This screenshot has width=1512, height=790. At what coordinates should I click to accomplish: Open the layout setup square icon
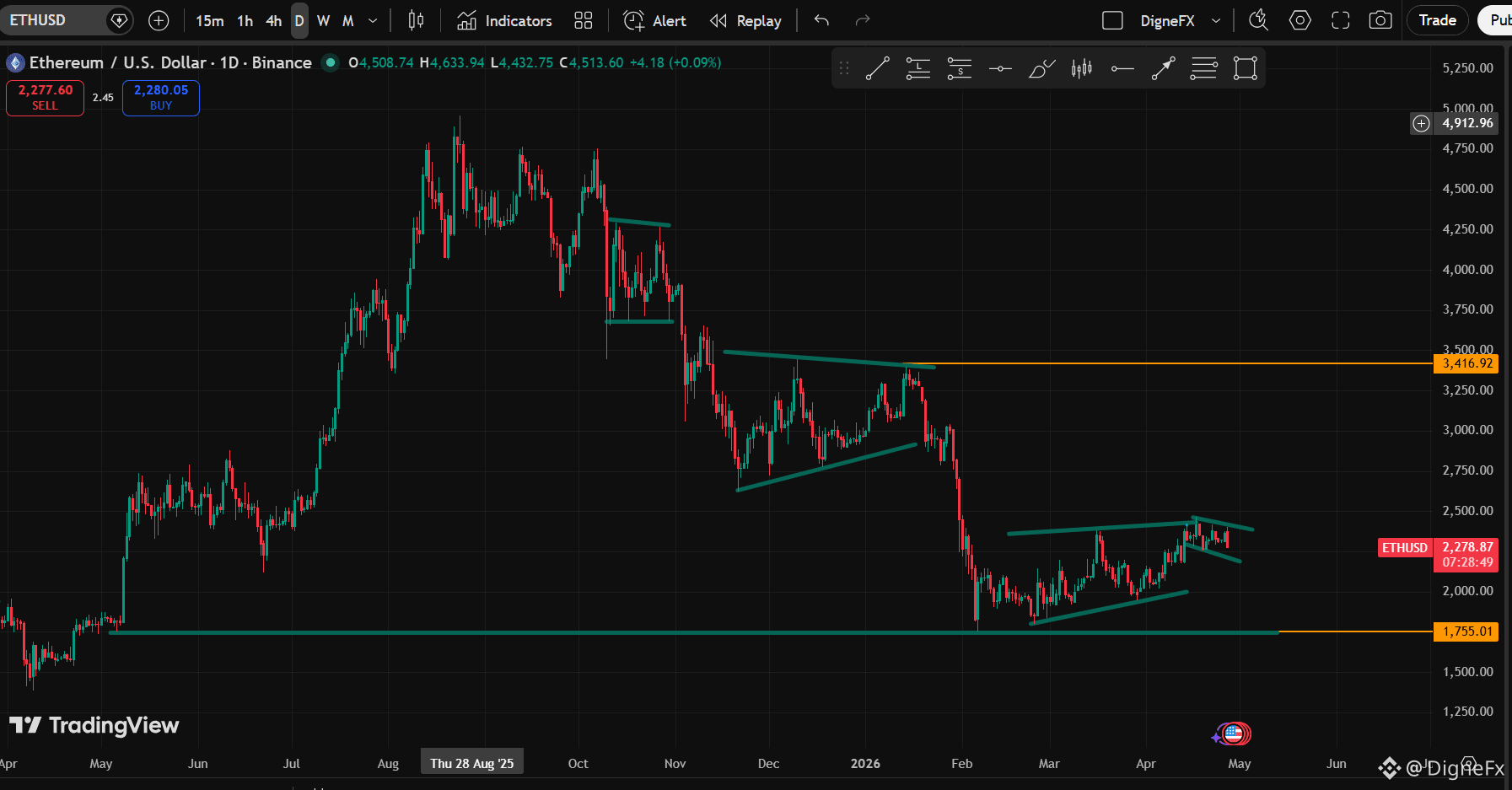[x=1112, y=20]
